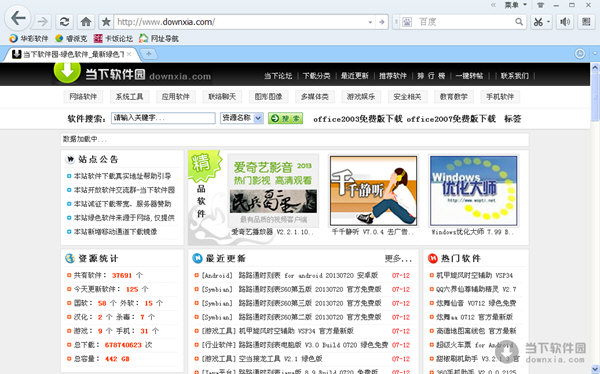Expand the tab list arrow at tab bar end
The image size is (600, 374).
[x=595, y=54]
